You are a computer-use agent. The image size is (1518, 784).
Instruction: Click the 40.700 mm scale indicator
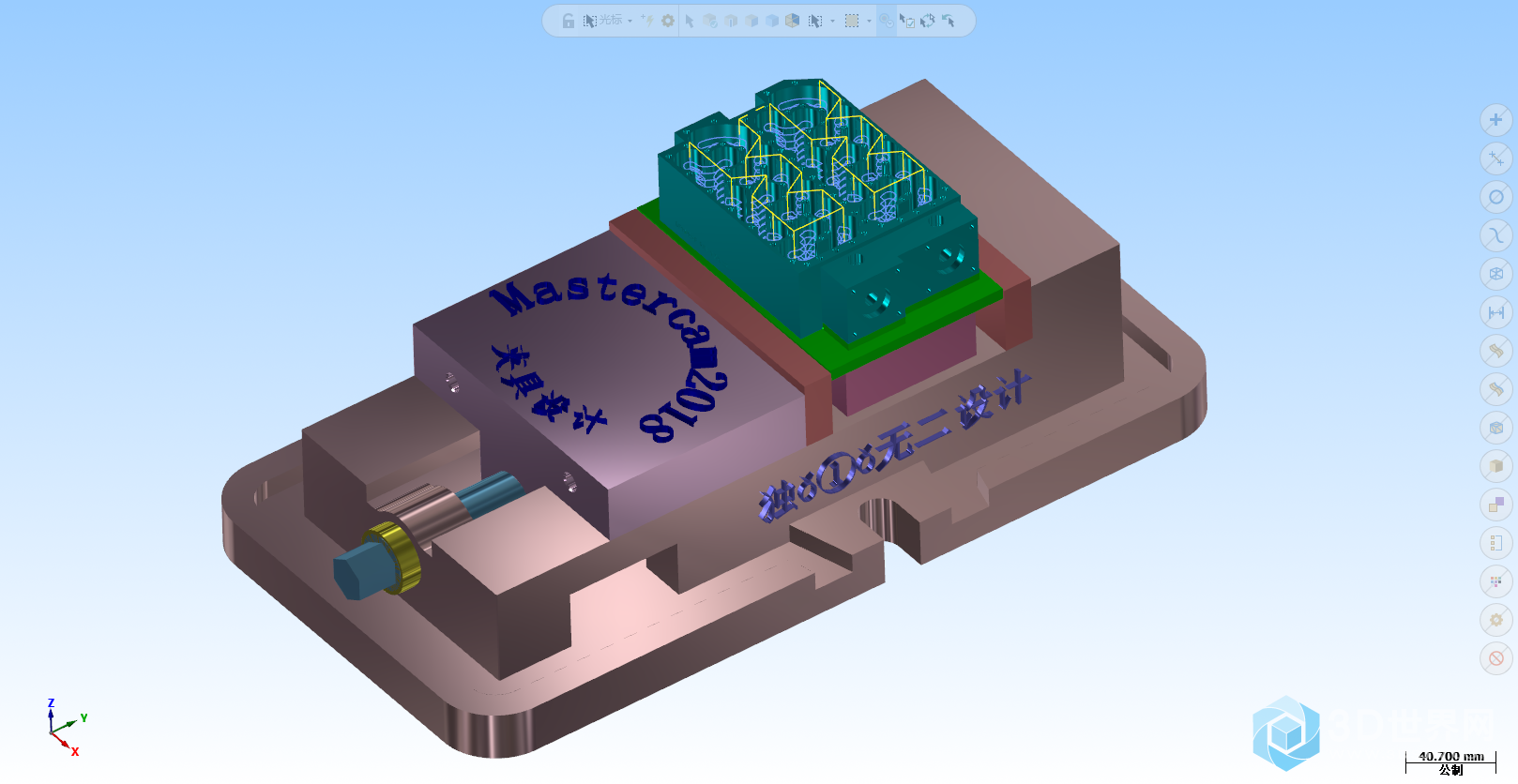[x=1450, y=756]
